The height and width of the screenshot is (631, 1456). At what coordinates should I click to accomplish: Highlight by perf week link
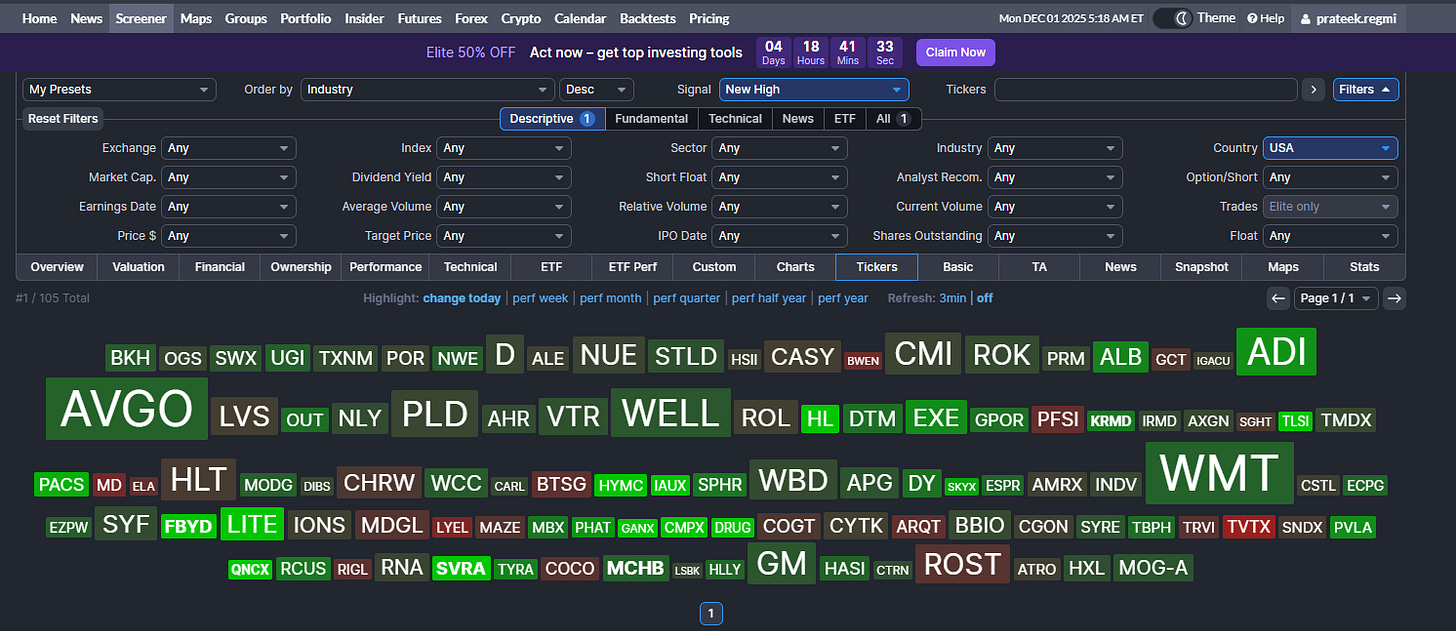coord(540,298)
